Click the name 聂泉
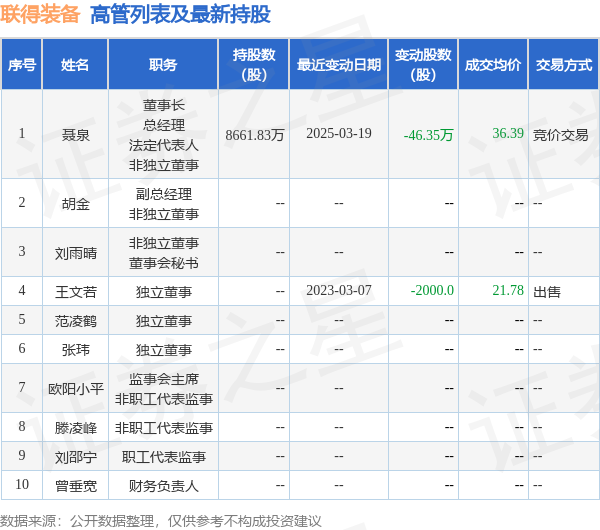This screenshot has height=530, width=600. pyautogui.click(x=75, y=135)
